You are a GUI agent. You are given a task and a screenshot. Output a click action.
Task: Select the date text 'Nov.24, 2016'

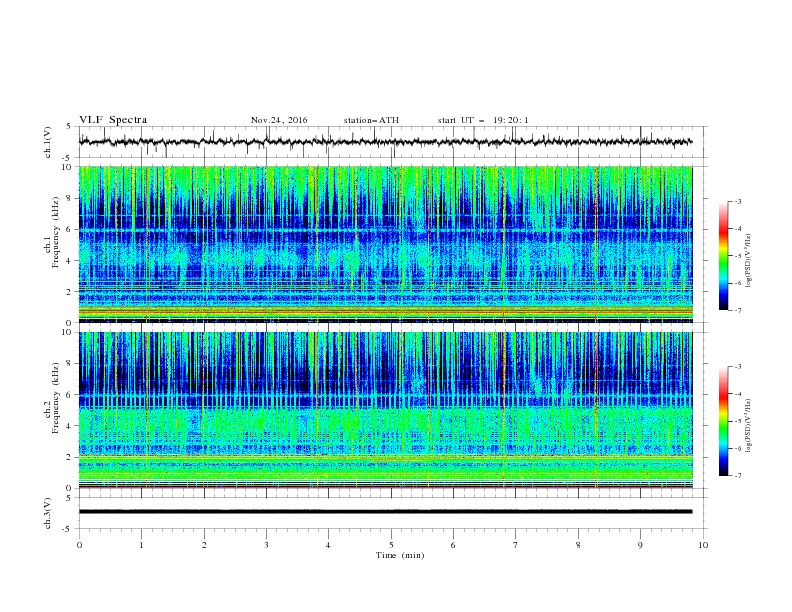pos(279,120)
